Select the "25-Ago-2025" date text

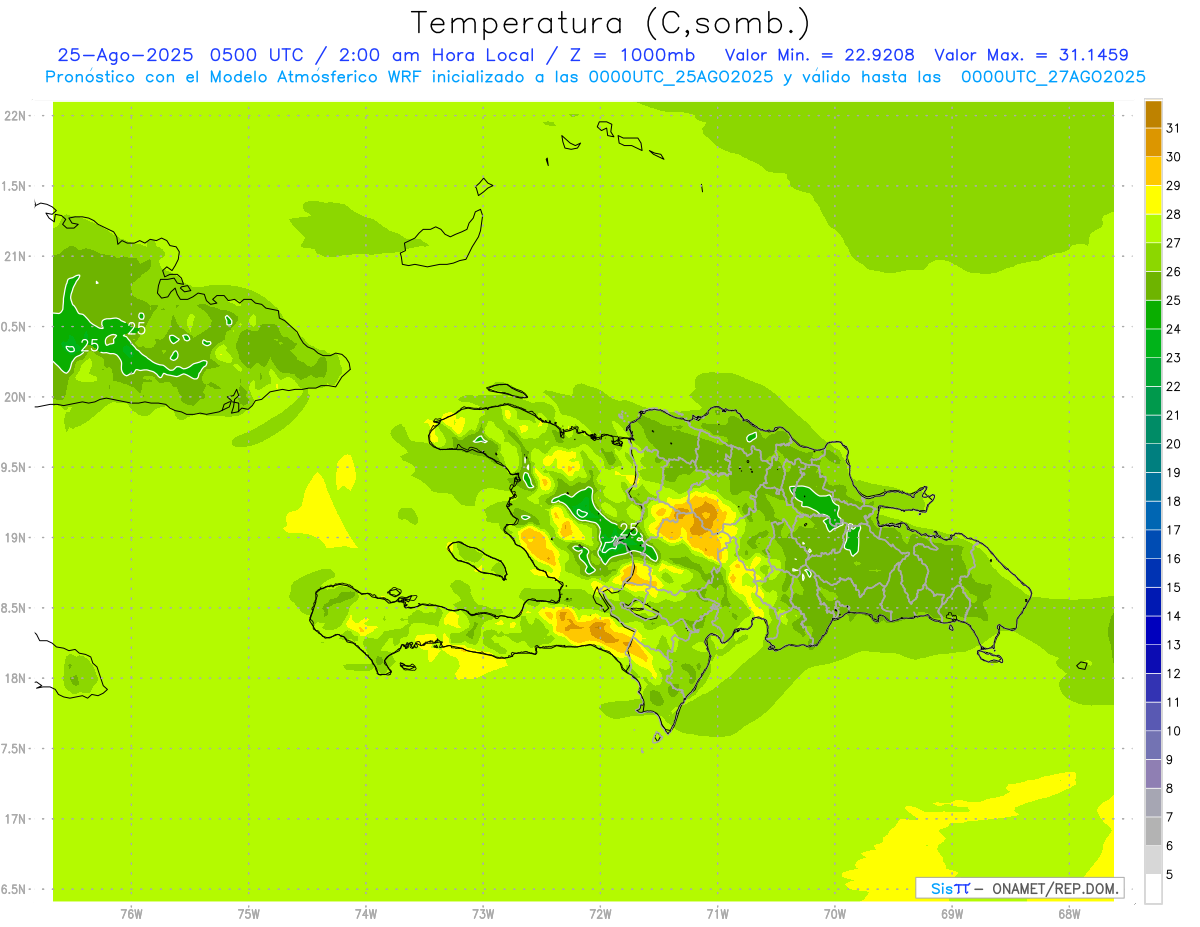pyautogui.click(x=125, y=55)
